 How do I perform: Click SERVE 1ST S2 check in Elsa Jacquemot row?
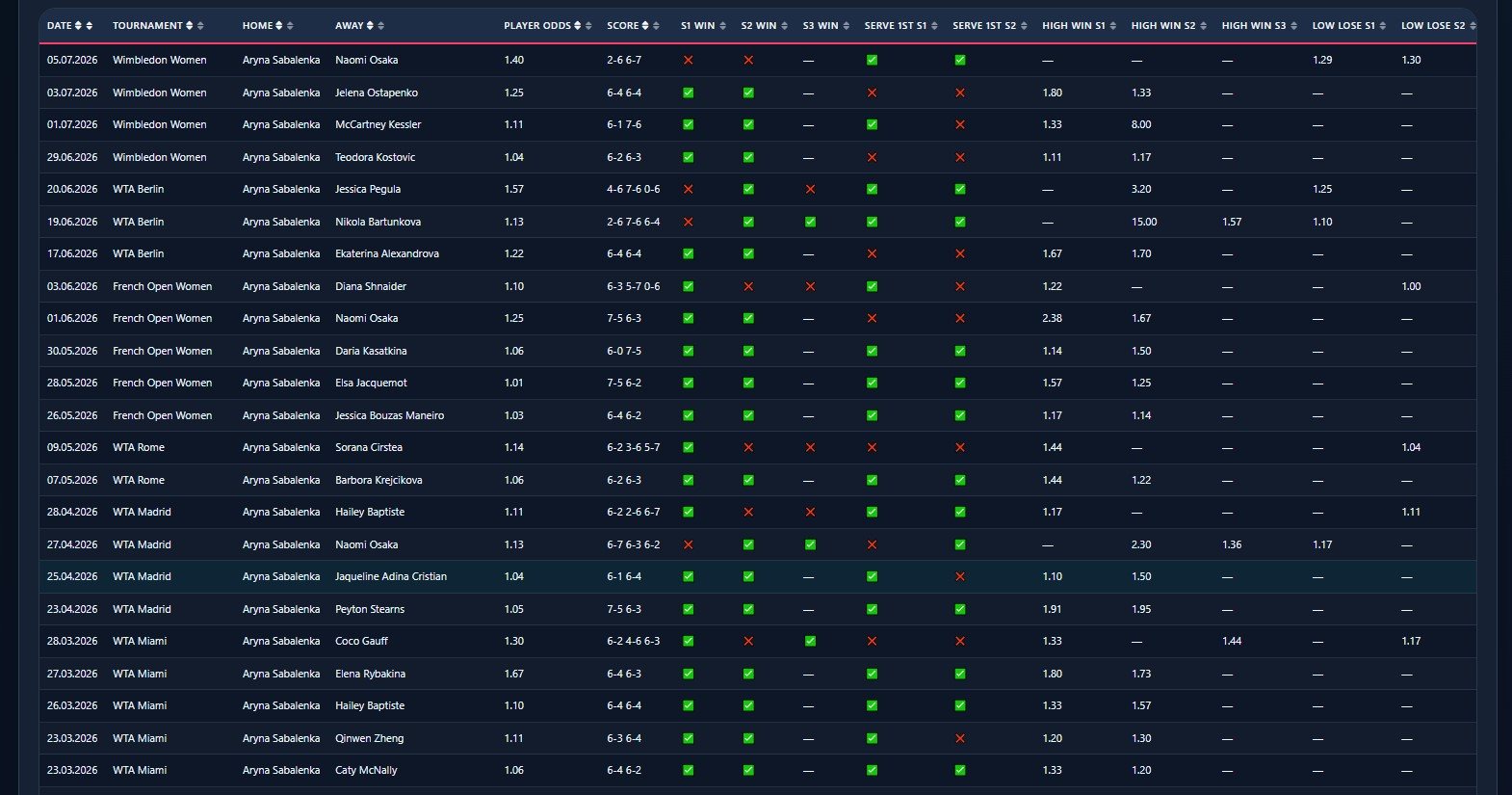pos(960,383)
